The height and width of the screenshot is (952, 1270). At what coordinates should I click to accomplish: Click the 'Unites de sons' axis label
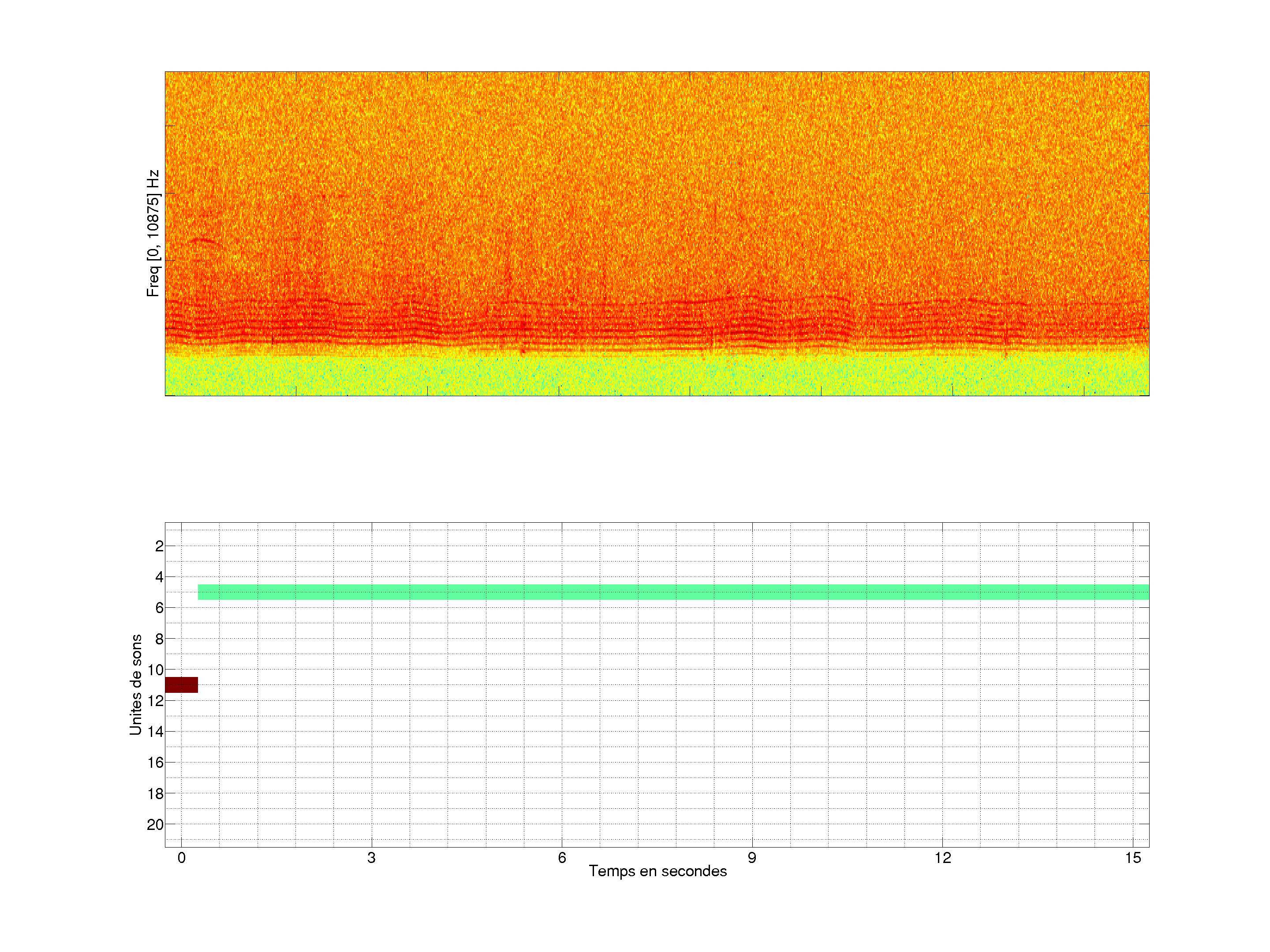[x=136, y=684]
